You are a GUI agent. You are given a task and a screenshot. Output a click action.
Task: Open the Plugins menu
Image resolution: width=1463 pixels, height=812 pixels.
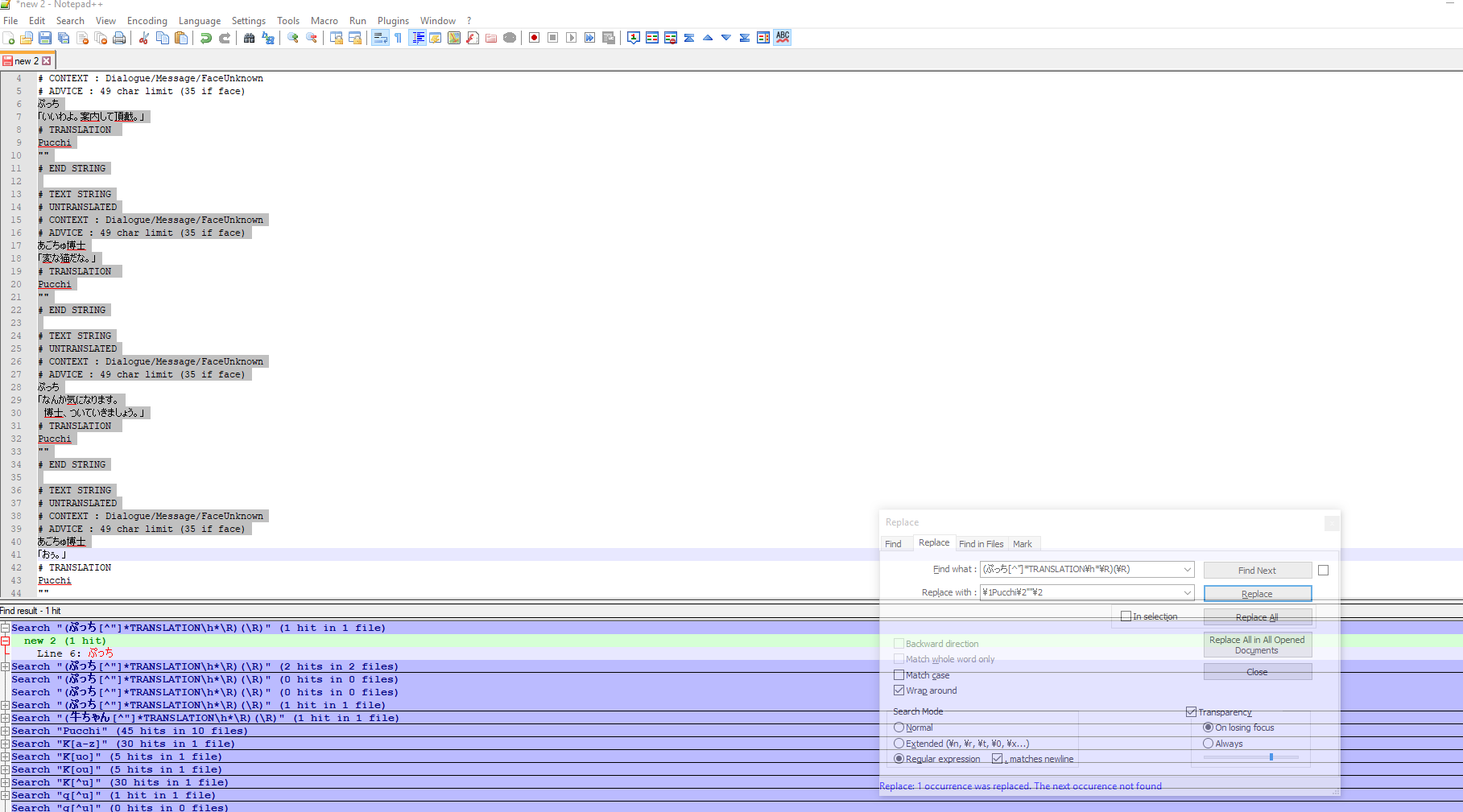[393, 21]
